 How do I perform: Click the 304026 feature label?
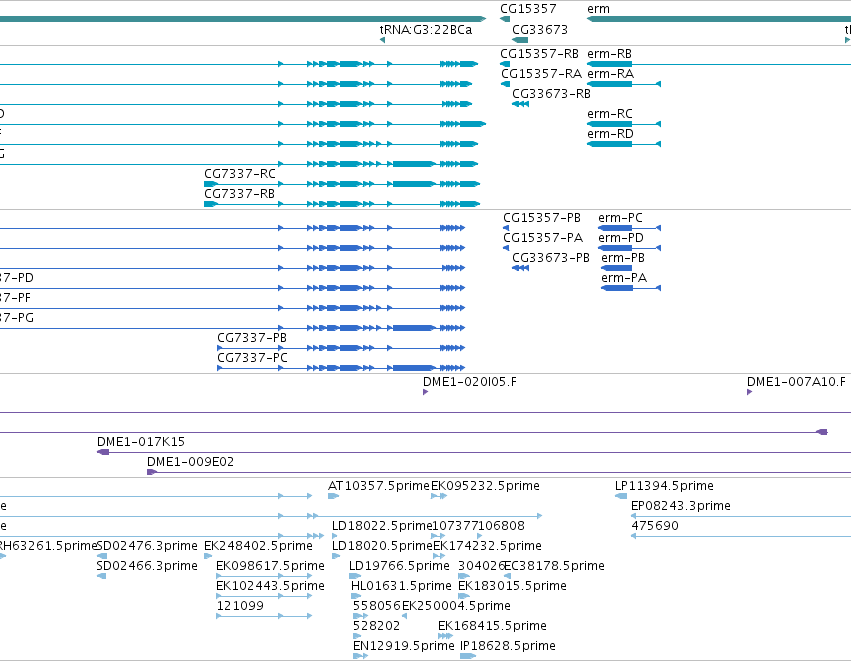tap(481, 565)
